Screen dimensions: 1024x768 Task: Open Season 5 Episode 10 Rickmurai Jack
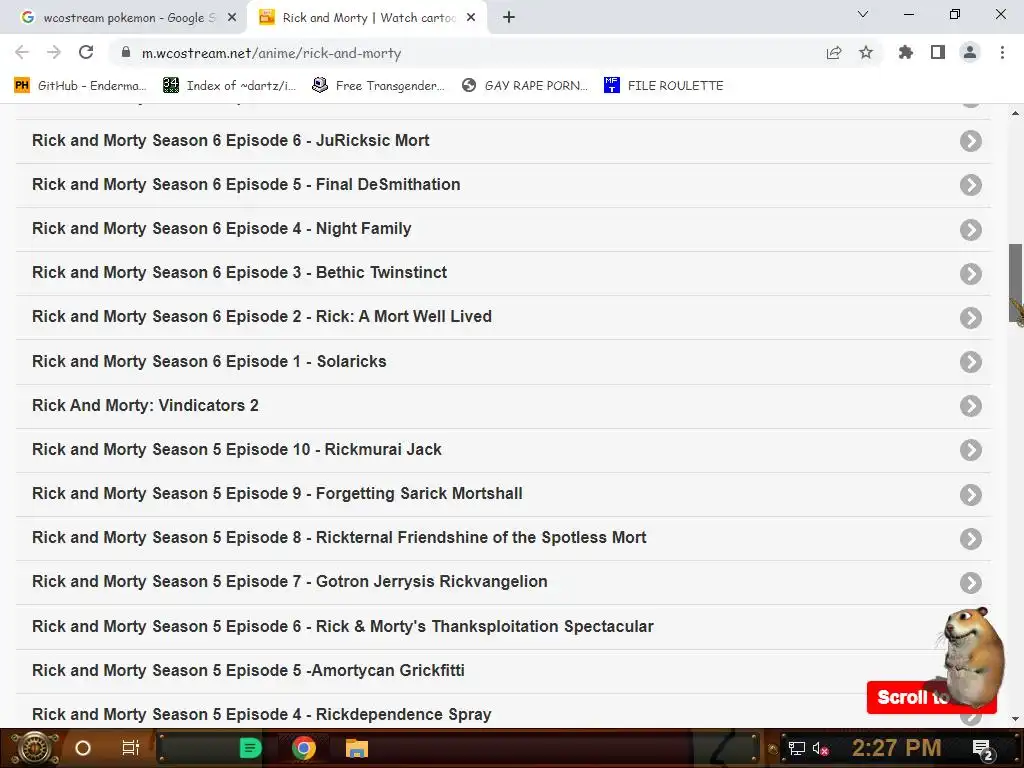coord(503,450)
